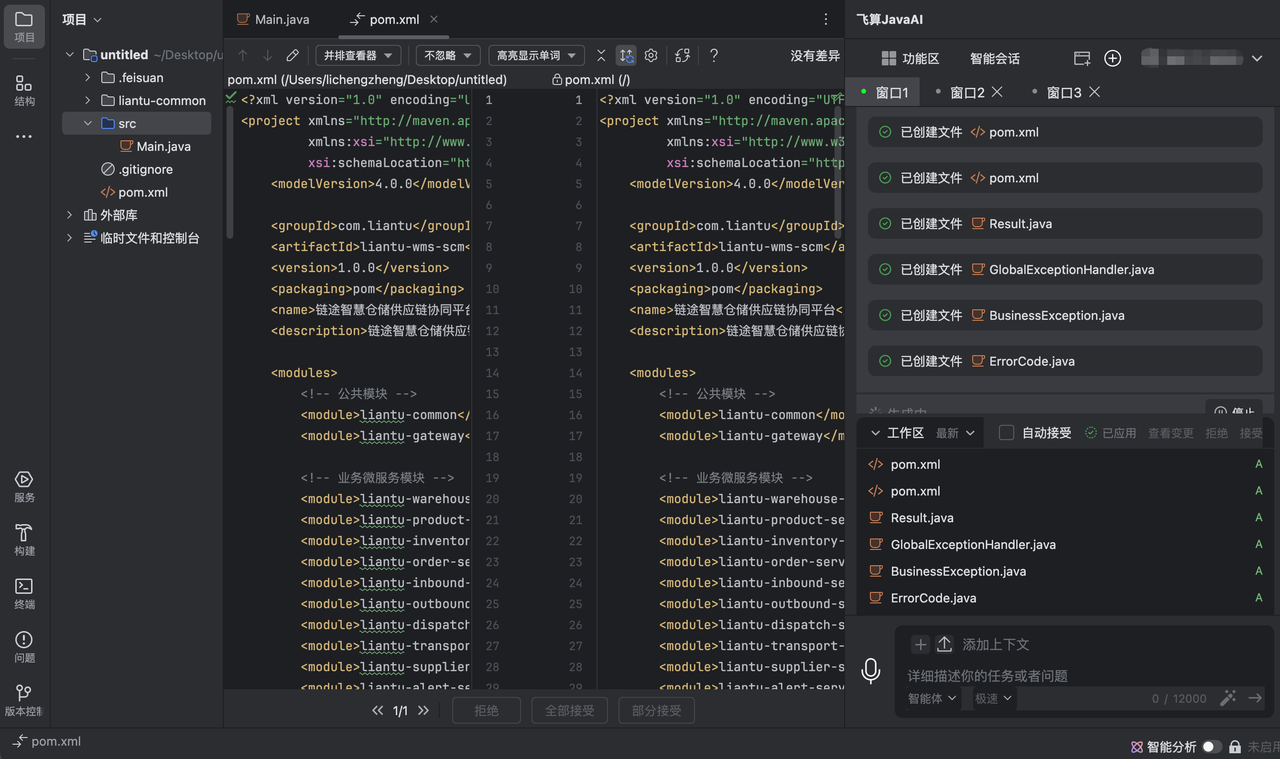Expand the liantu-common folder
1280x759 pixels.
[x=87, y=100]
